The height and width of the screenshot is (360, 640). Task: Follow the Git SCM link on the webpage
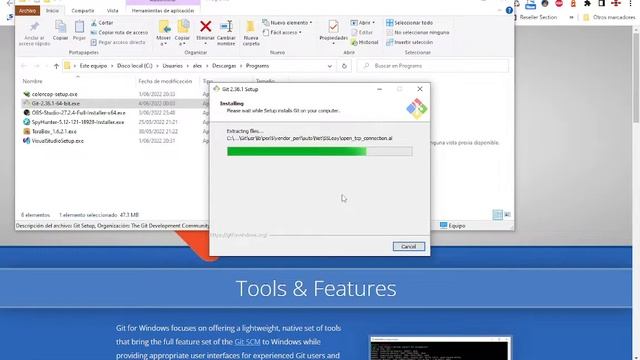pos(247,342)
